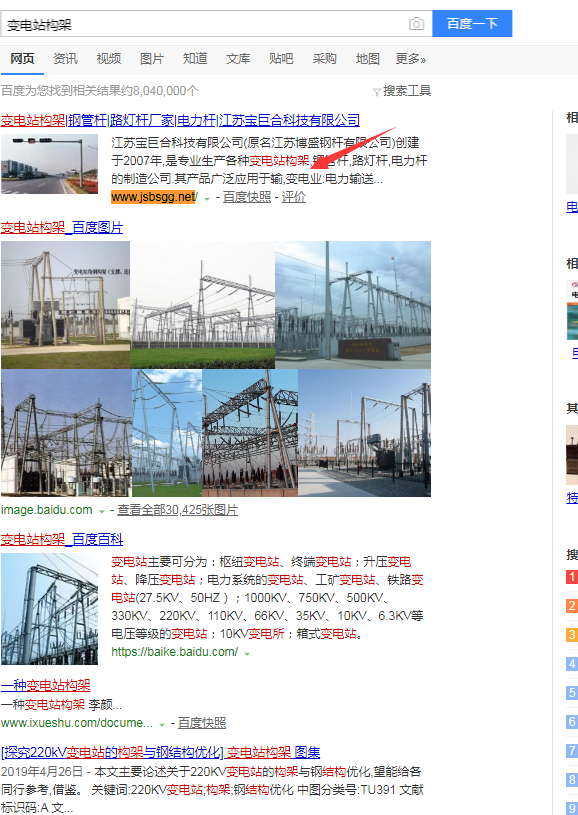Open 查看全部30,425张图片 link

point(177,510)
